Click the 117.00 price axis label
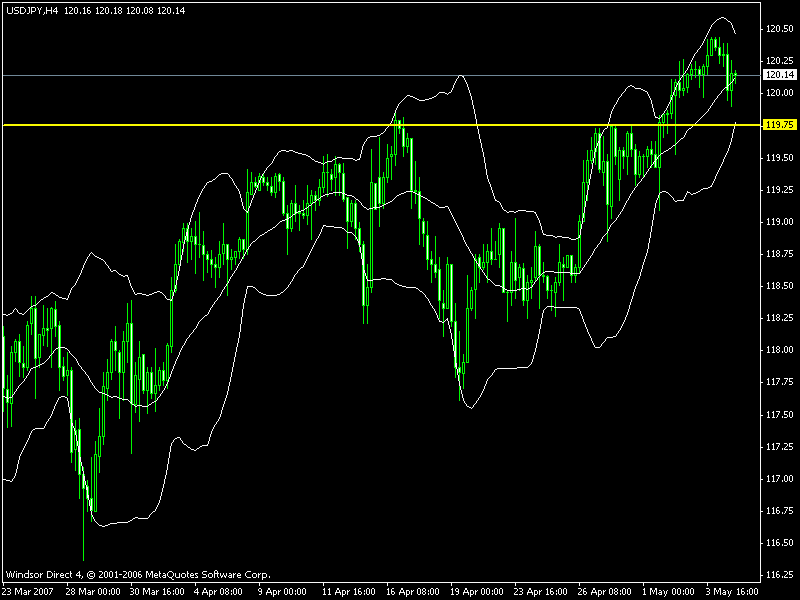Screen dimensions: 800x600 point(780,479)
